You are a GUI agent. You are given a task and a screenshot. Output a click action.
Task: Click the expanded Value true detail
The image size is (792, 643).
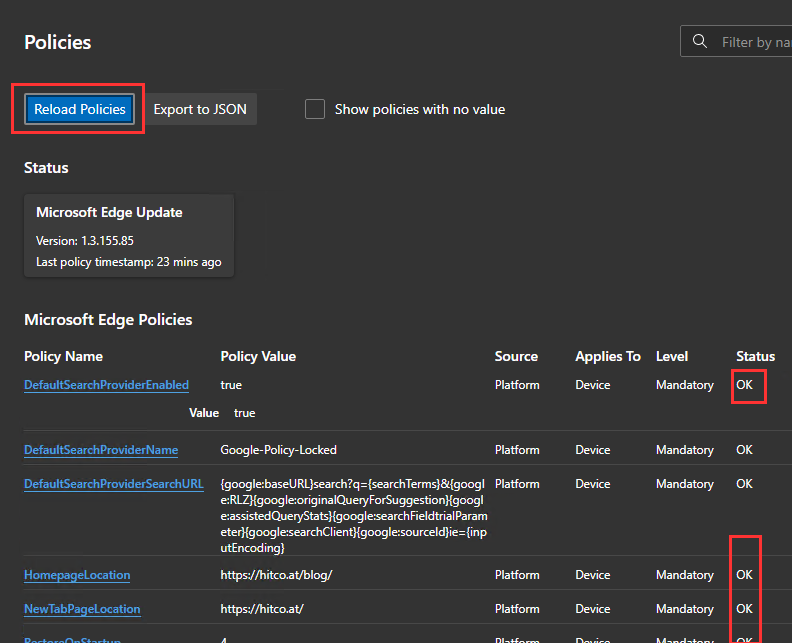[x=222, y=413]
